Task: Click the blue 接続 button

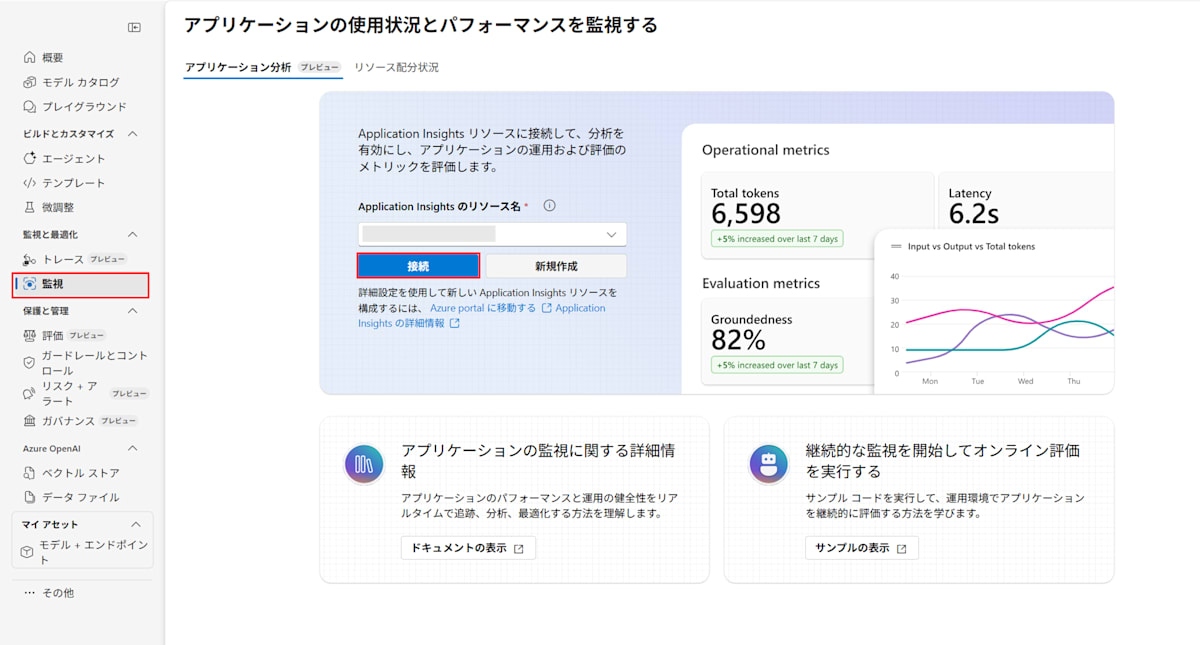Action: (x=418, y=266)
